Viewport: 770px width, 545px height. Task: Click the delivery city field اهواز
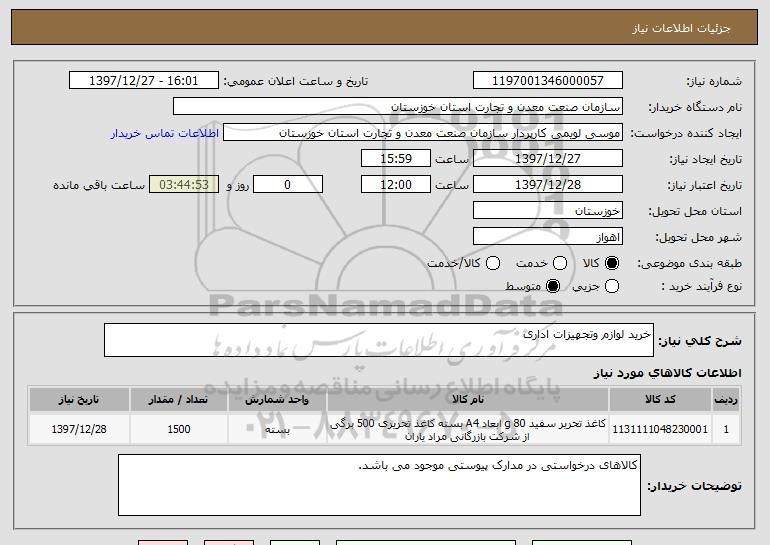coord(548,237)
